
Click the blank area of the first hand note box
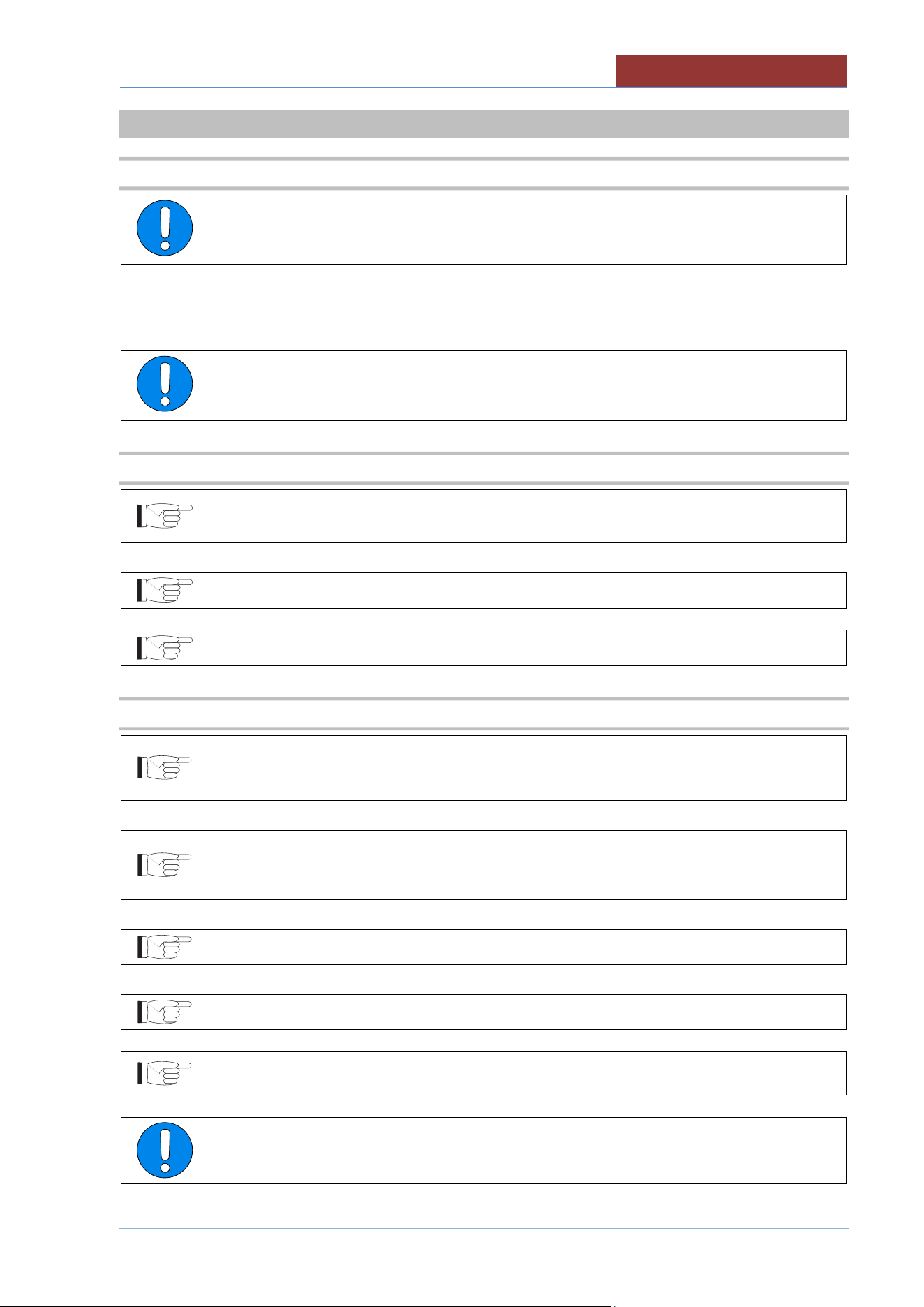coord(516,516)
